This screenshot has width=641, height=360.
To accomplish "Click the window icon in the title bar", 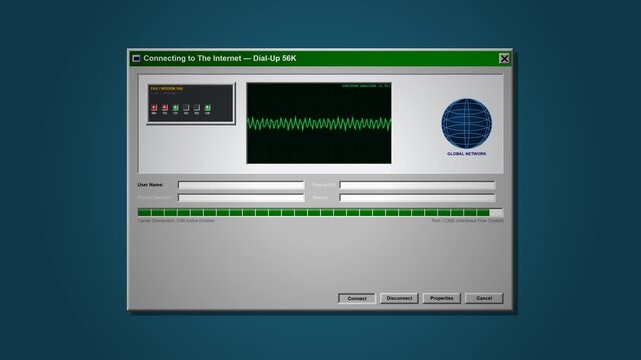I will pos(136,58).
